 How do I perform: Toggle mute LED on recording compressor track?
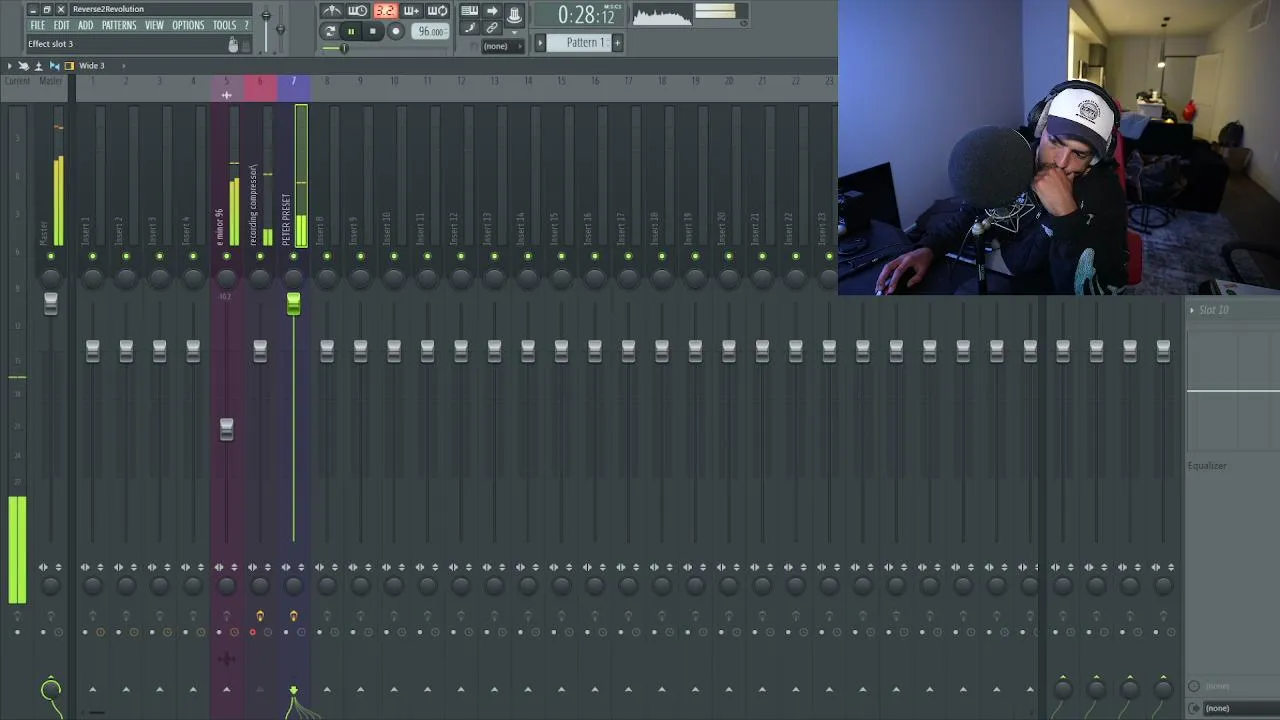click(x=260, y=257)
